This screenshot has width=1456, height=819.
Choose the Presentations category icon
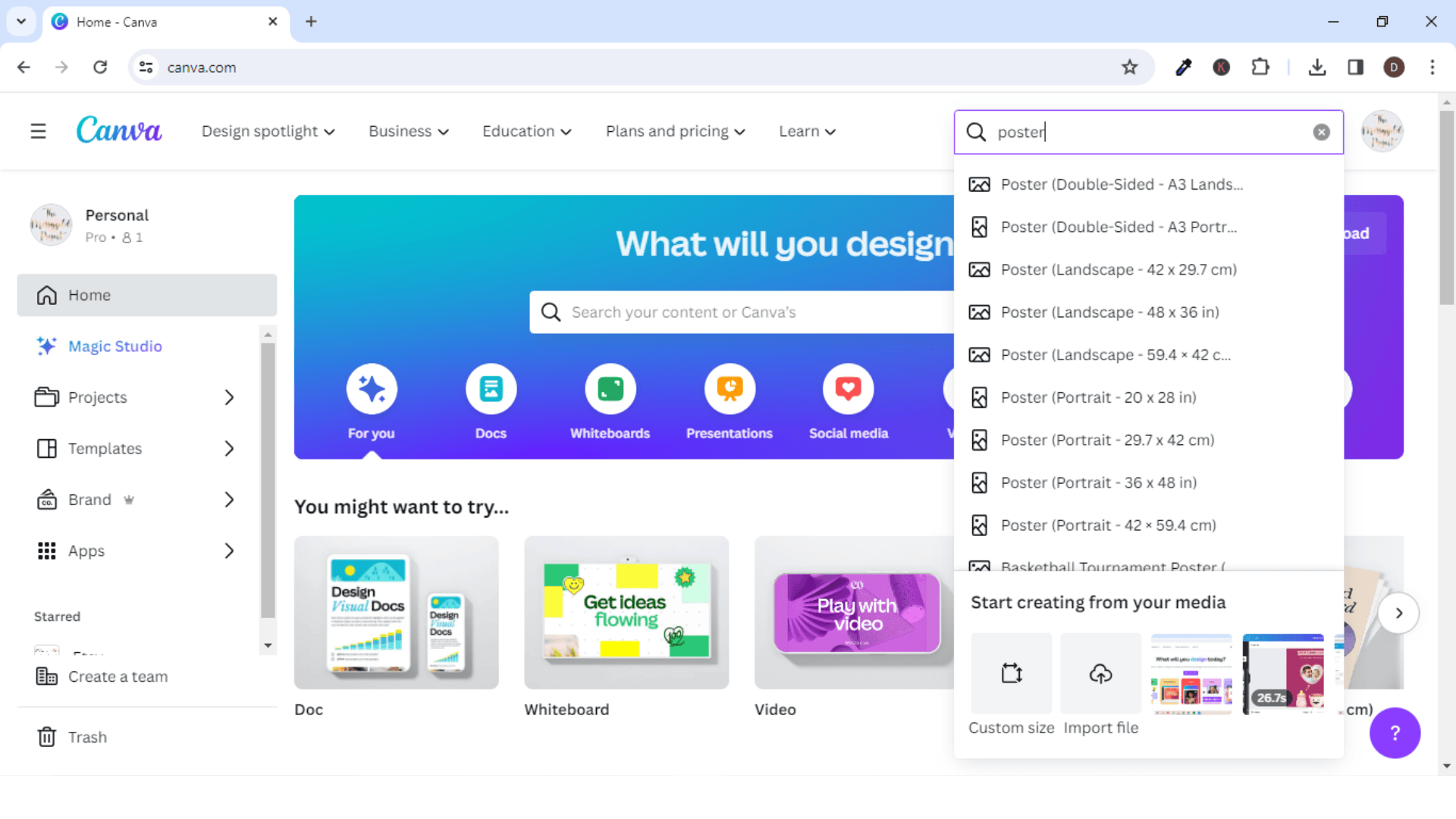point(730,389)
